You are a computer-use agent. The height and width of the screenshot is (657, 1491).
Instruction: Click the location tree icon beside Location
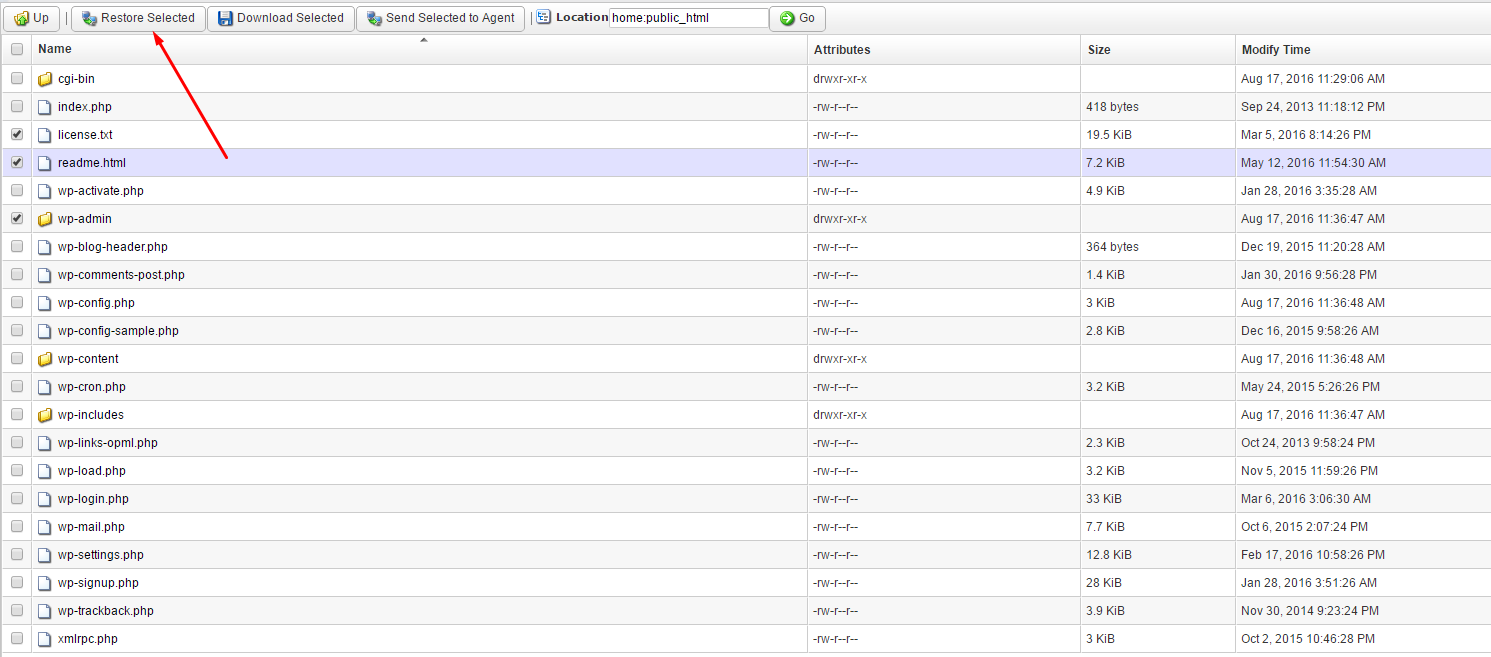coord(544,18)
